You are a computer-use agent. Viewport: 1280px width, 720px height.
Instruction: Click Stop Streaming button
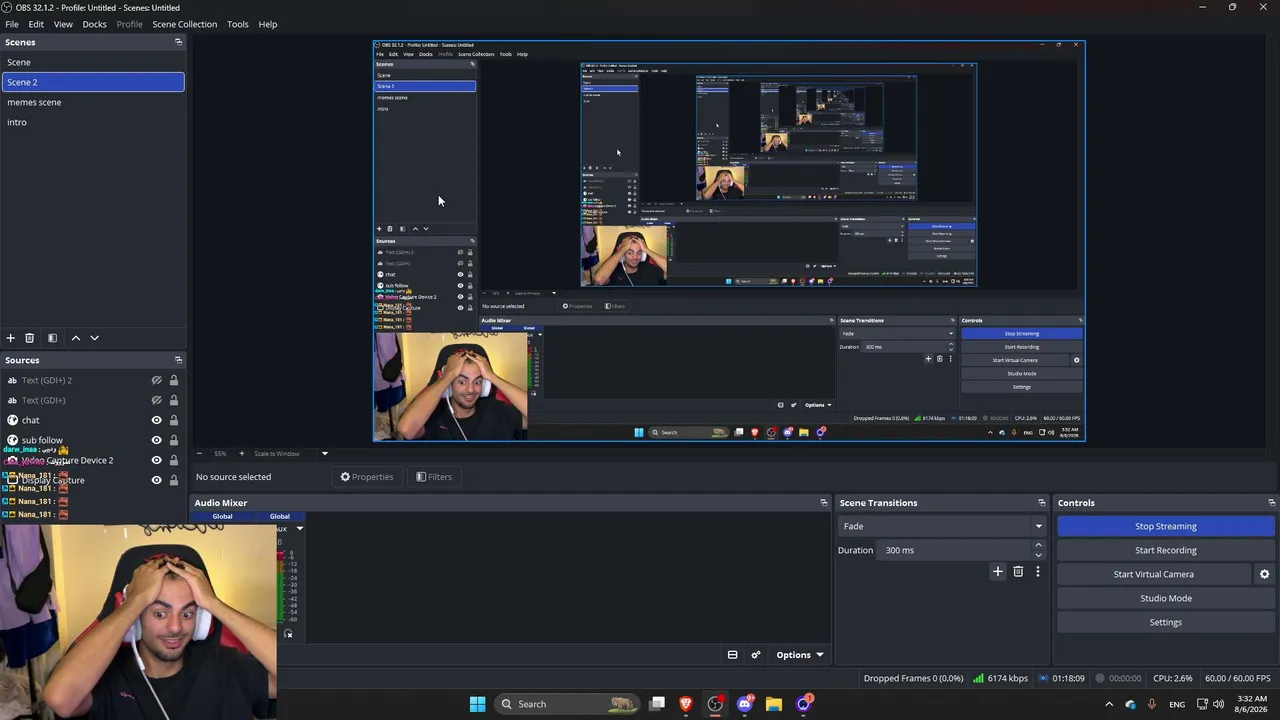1166,526
